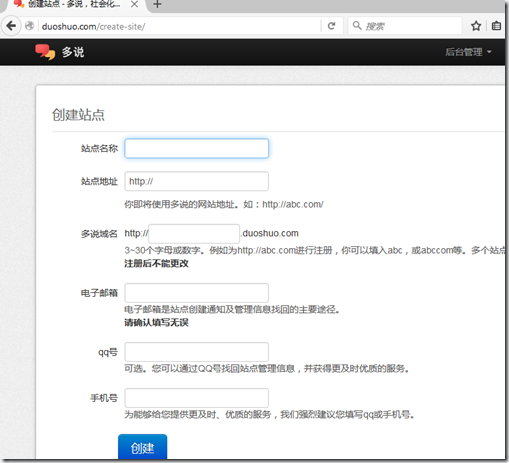Click the magnifier icon in search box

click(357, 25)
